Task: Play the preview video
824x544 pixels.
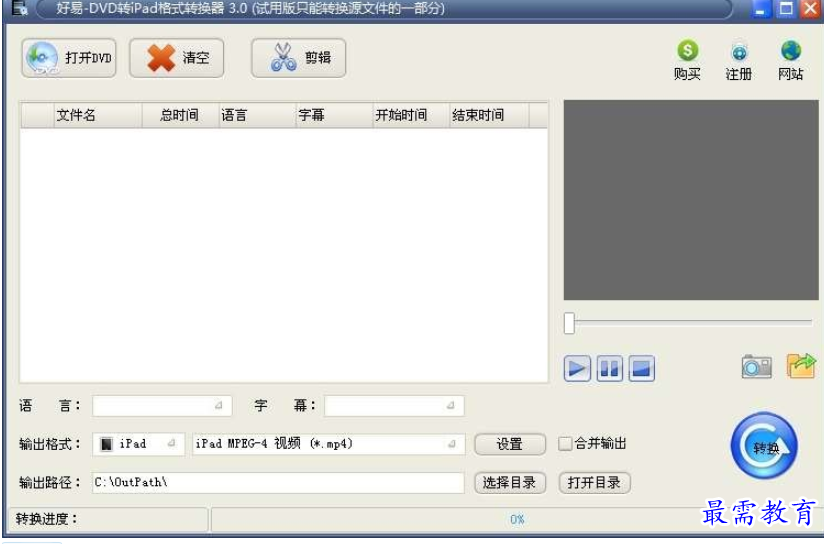Action: (x=577, y=368)
